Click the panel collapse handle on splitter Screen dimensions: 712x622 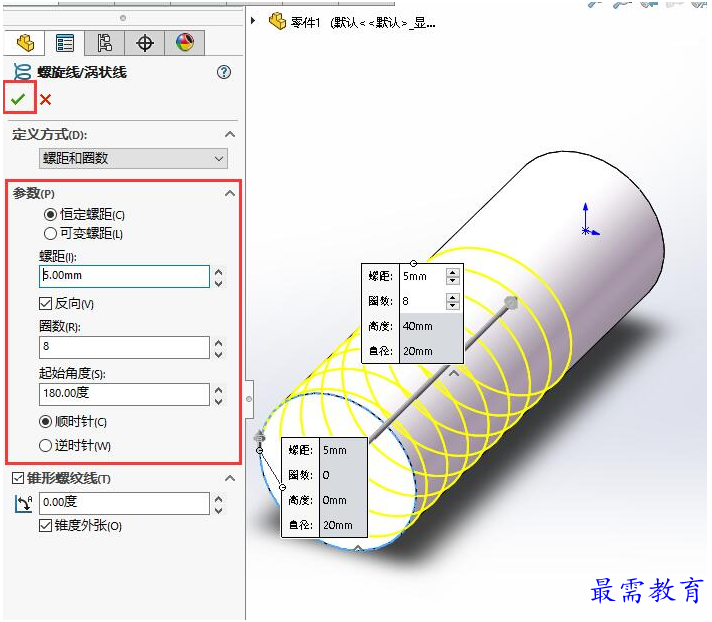coord(249,399)
